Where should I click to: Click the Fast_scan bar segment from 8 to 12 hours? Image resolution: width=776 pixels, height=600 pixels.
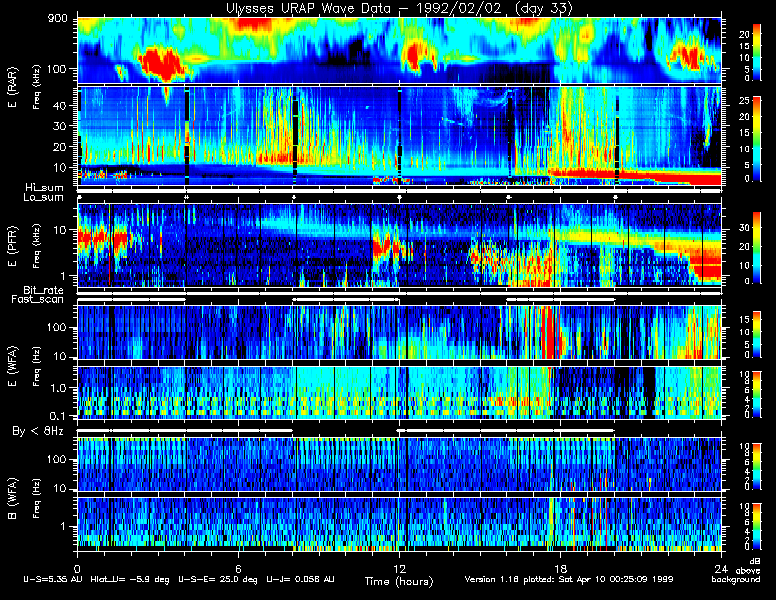click(345, 300)
